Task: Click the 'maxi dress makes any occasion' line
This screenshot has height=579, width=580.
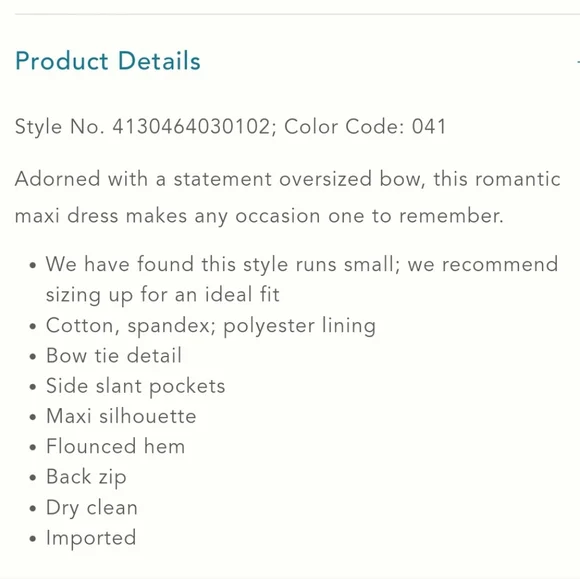Action: pos(259,216)
